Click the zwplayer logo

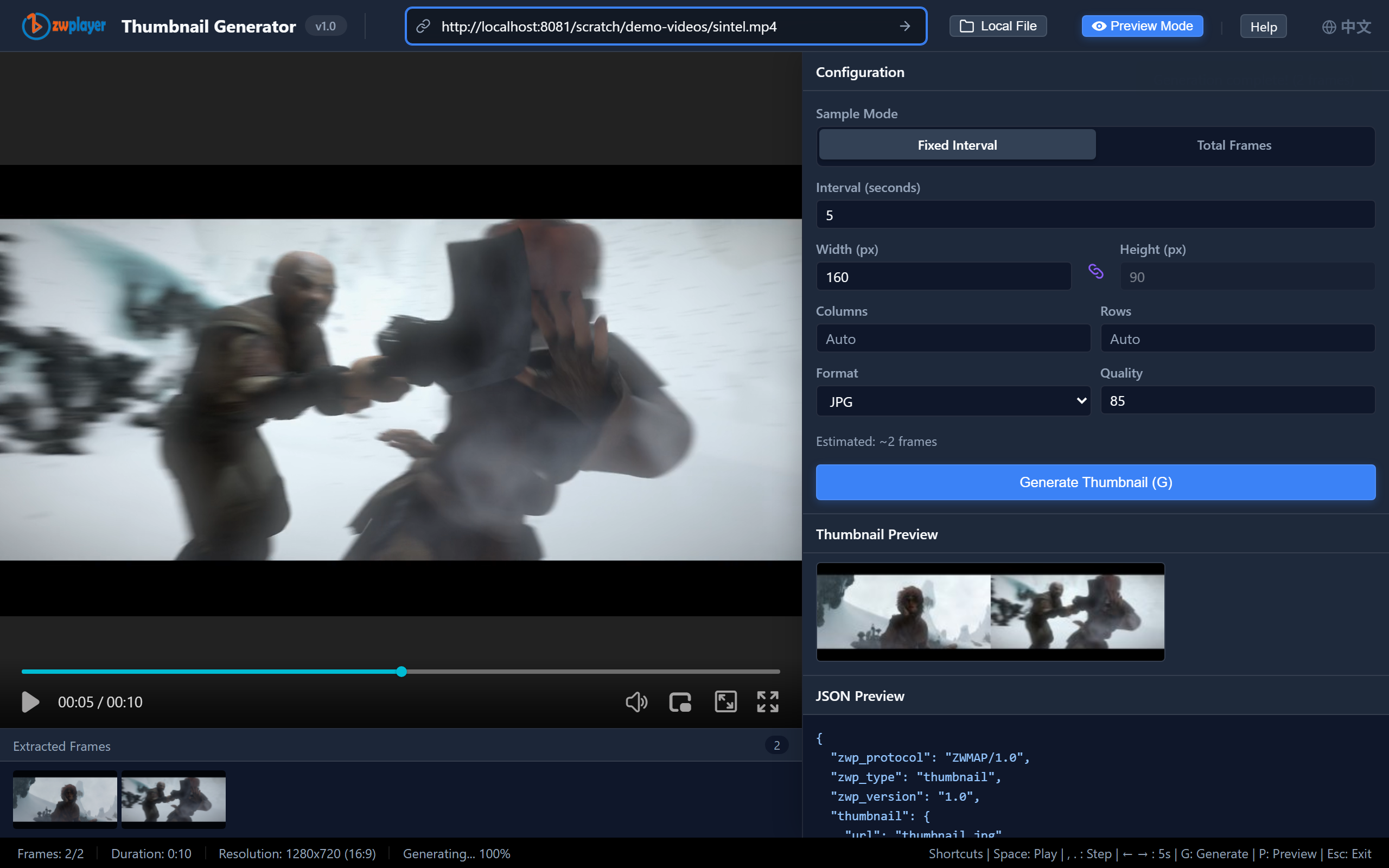pyautogui.click(x=63, y=26)
